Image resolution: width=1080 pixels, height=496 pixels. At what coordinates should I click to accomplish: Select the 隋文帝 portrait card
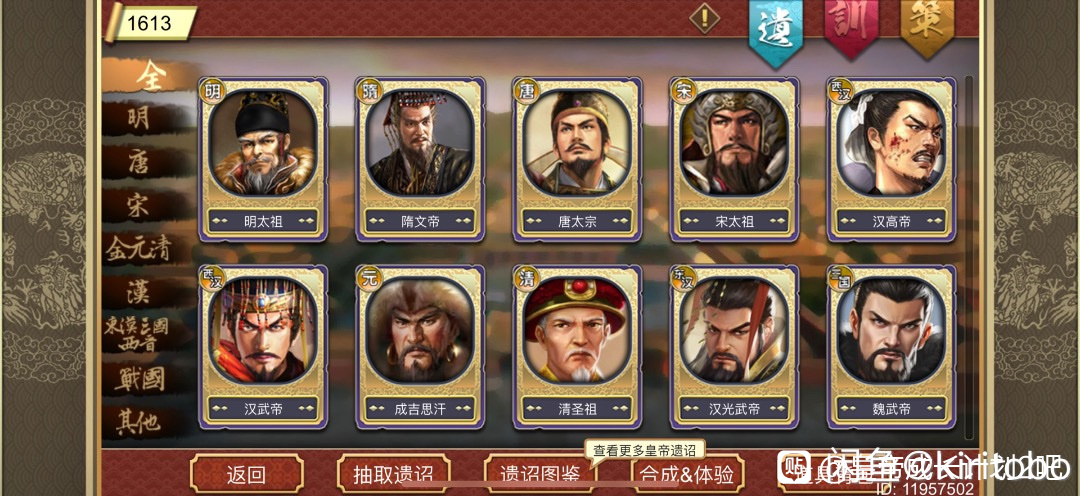point(420,159)
